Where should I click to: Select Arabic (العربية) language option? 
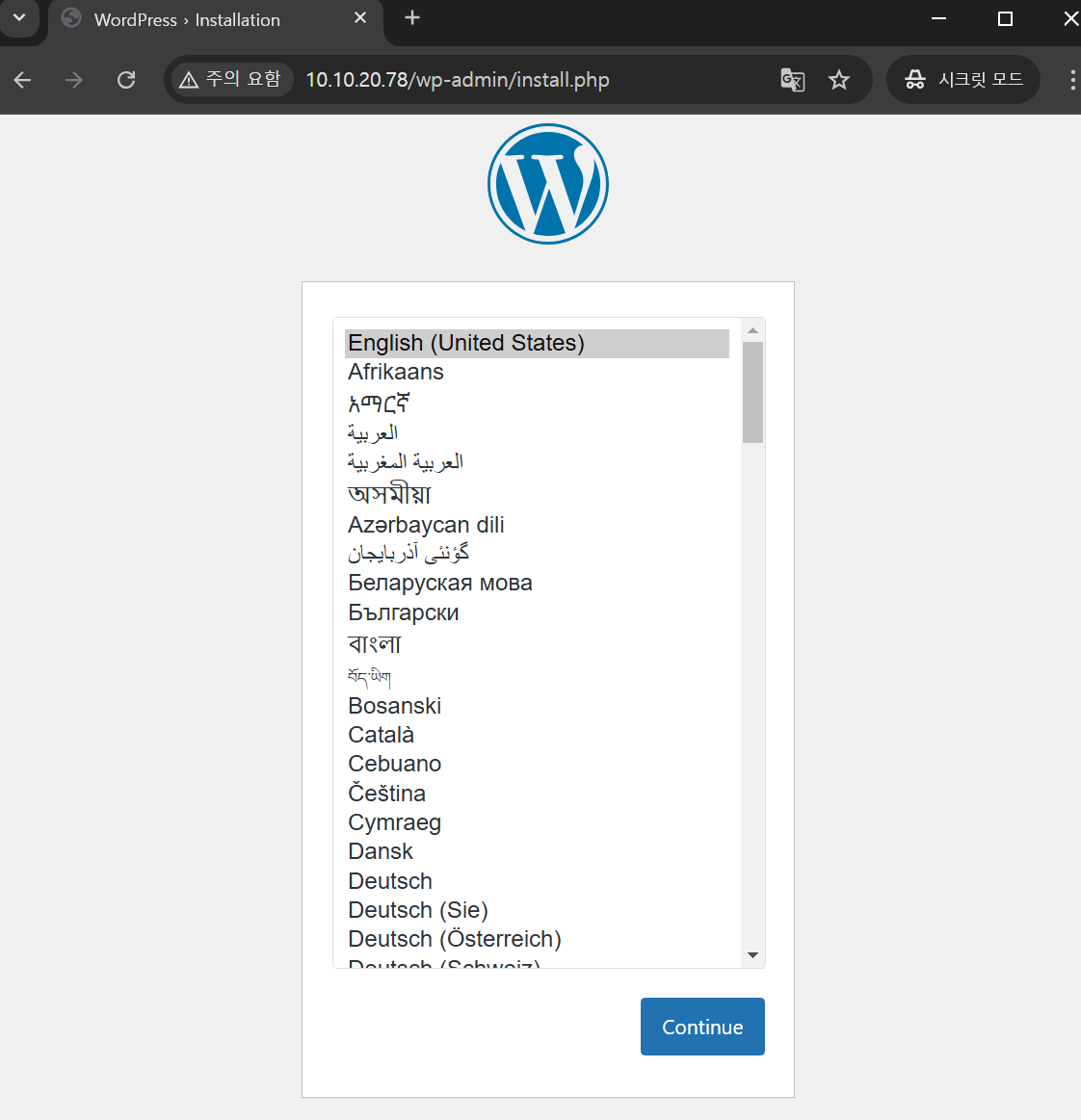(x=537, y=432)
